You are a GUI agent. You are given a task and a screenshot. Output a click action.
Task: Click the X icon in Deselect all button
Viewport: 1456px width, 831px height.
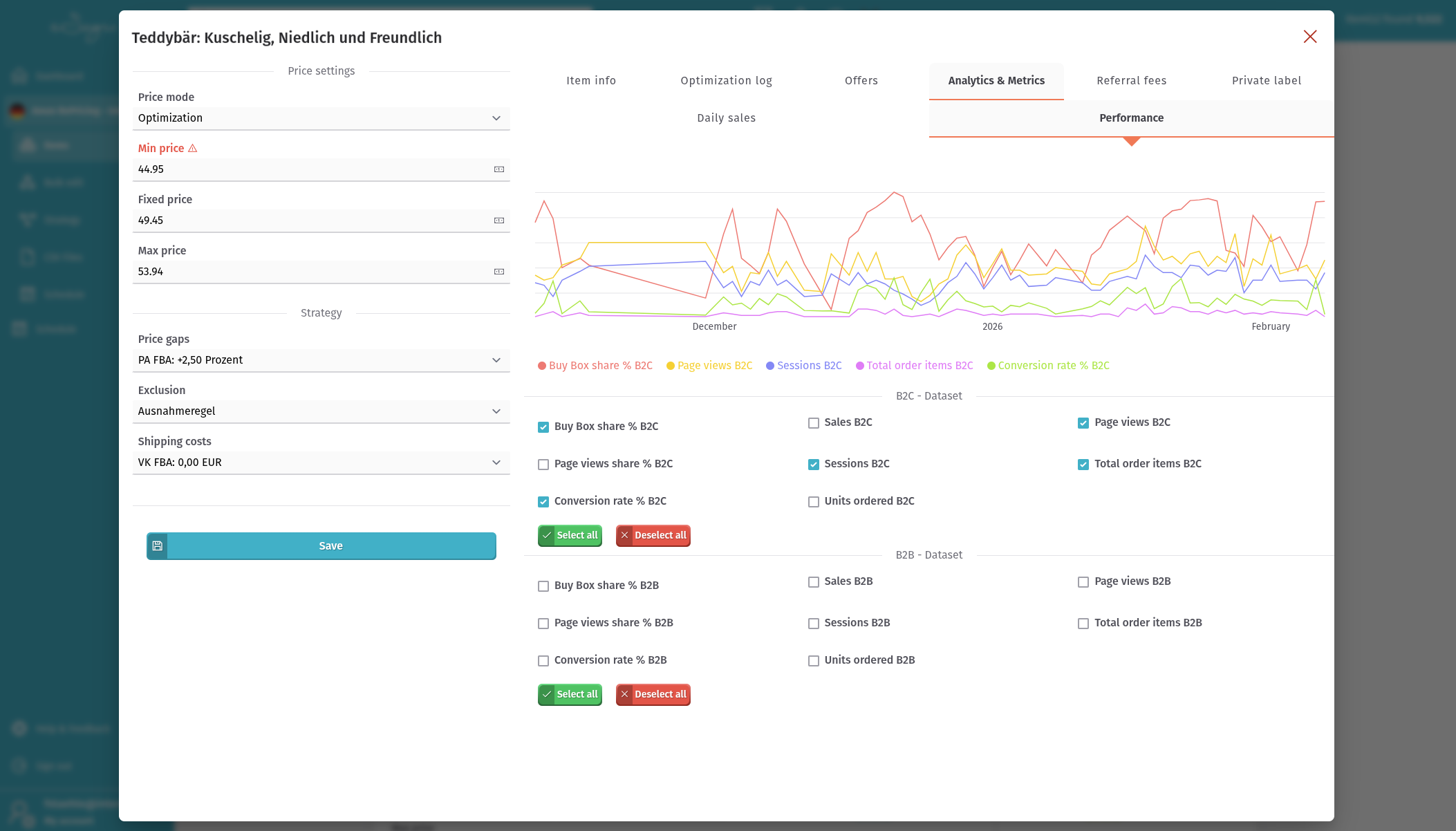point(624,535)
